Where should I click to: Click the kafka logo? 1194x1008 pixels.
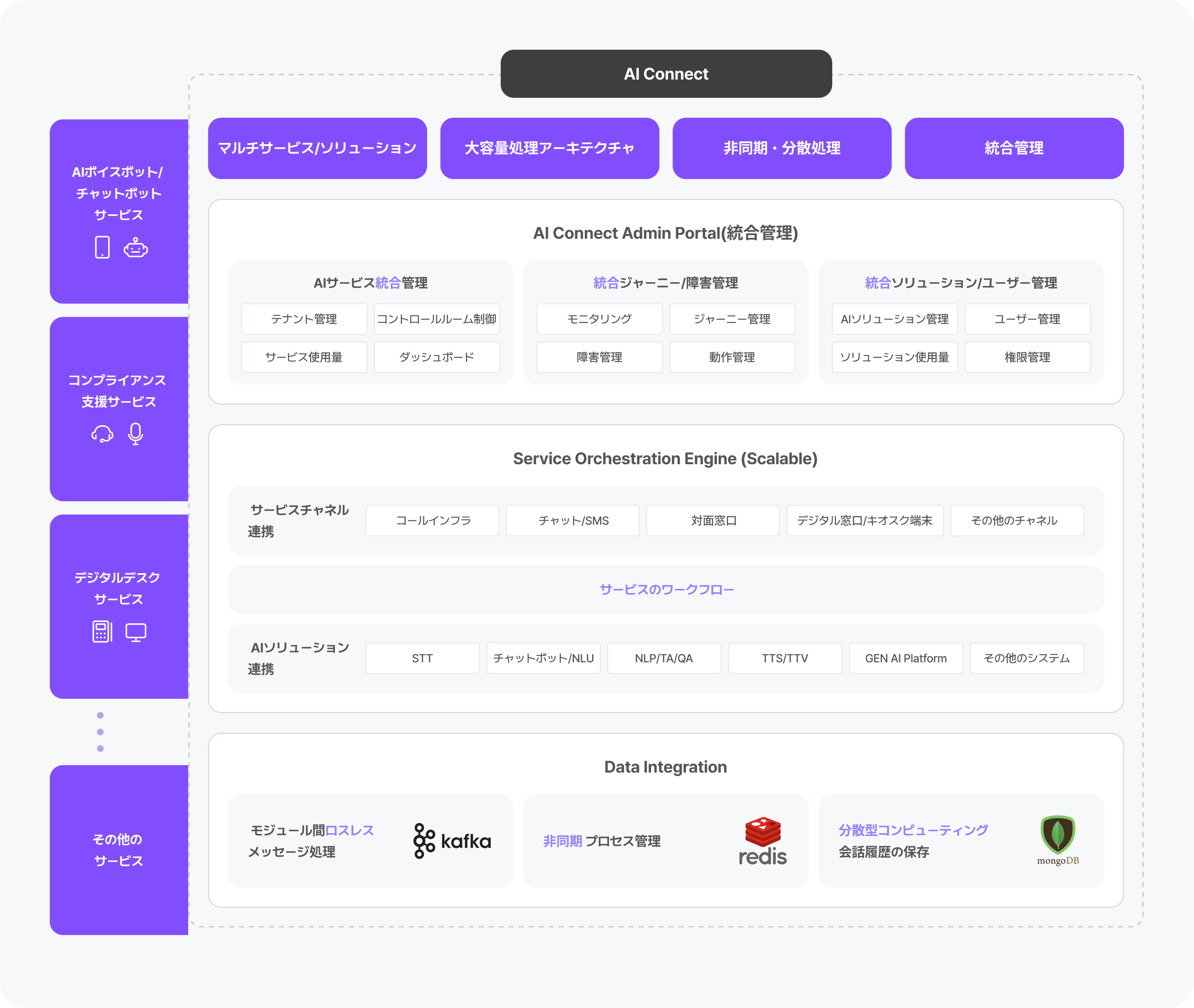click(x=452, y=841)
